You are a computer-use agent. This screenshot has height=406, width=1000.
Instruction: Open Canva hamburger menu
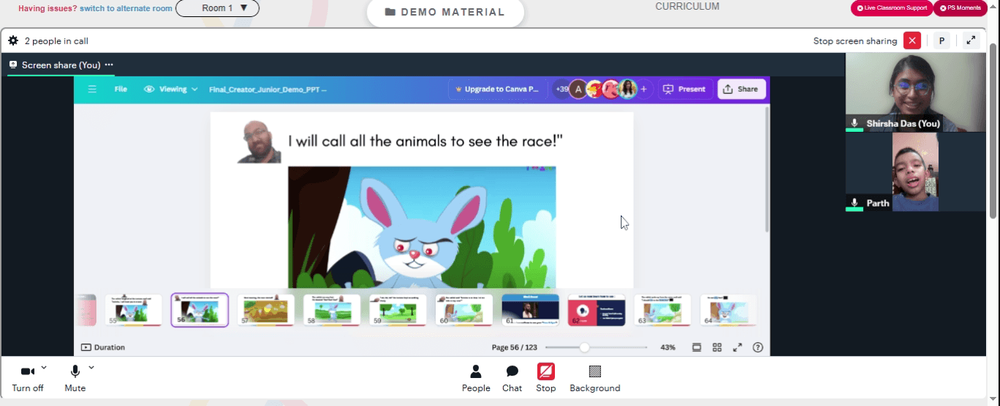92,89
